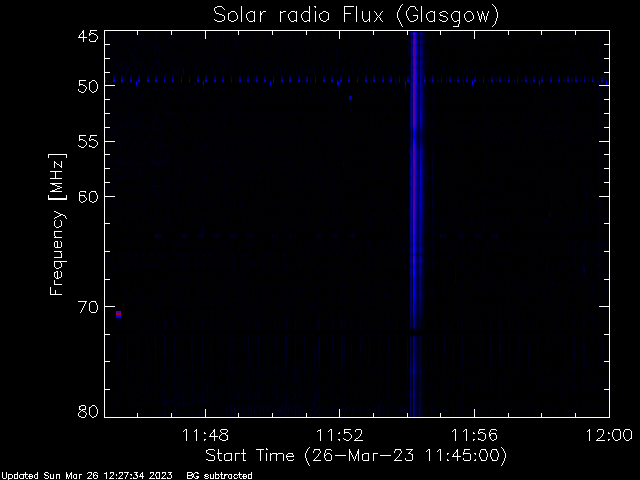Click the '11:48' time tick label
The width and height of the screenshot is (640, 480).
pos(205,435)
